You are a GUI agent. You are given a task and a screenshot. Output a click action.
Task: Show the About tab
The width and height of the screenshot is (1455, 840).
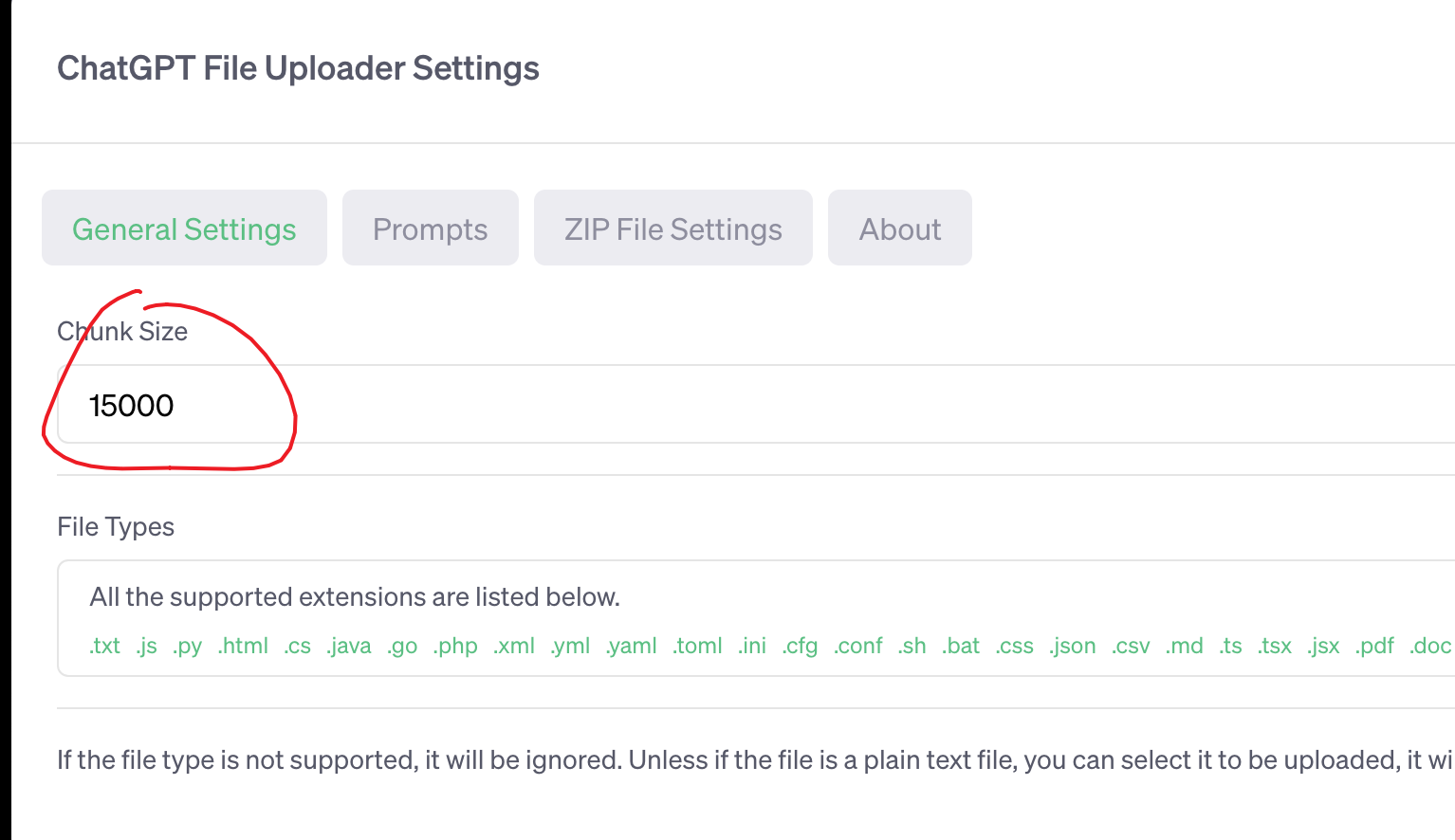tap(899, 228)
